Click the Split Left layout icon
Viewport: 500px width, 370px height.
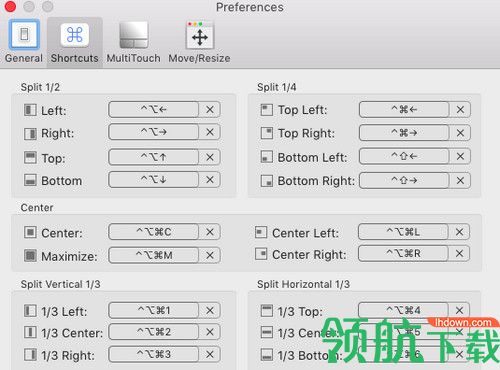(30, 110)
